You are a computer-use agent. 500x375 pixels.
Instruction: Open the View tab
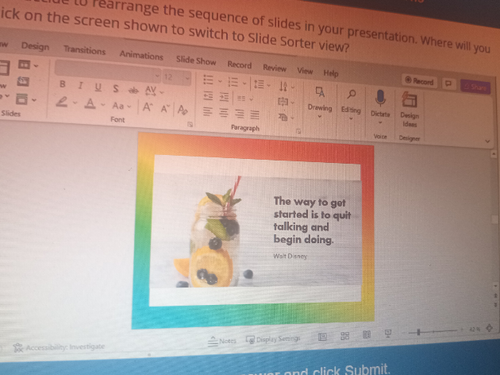[x=305, y=70]
